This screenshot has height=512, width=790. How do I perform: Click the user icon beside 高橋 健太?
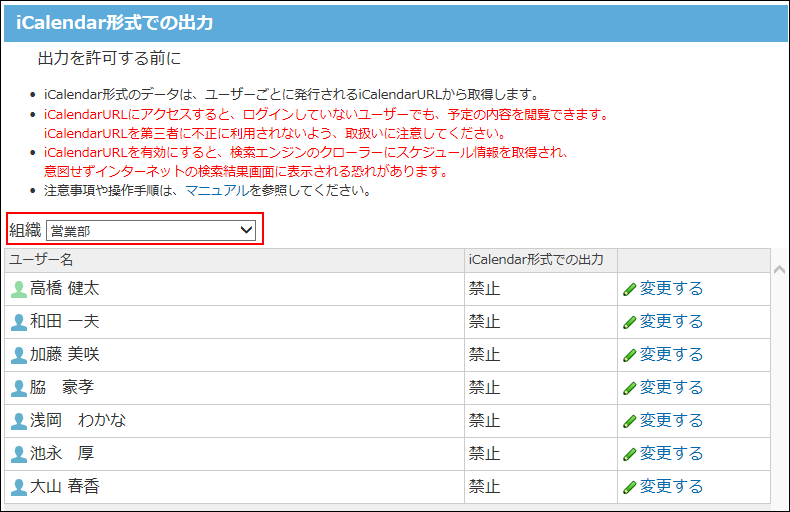click(x=19, y=289)
